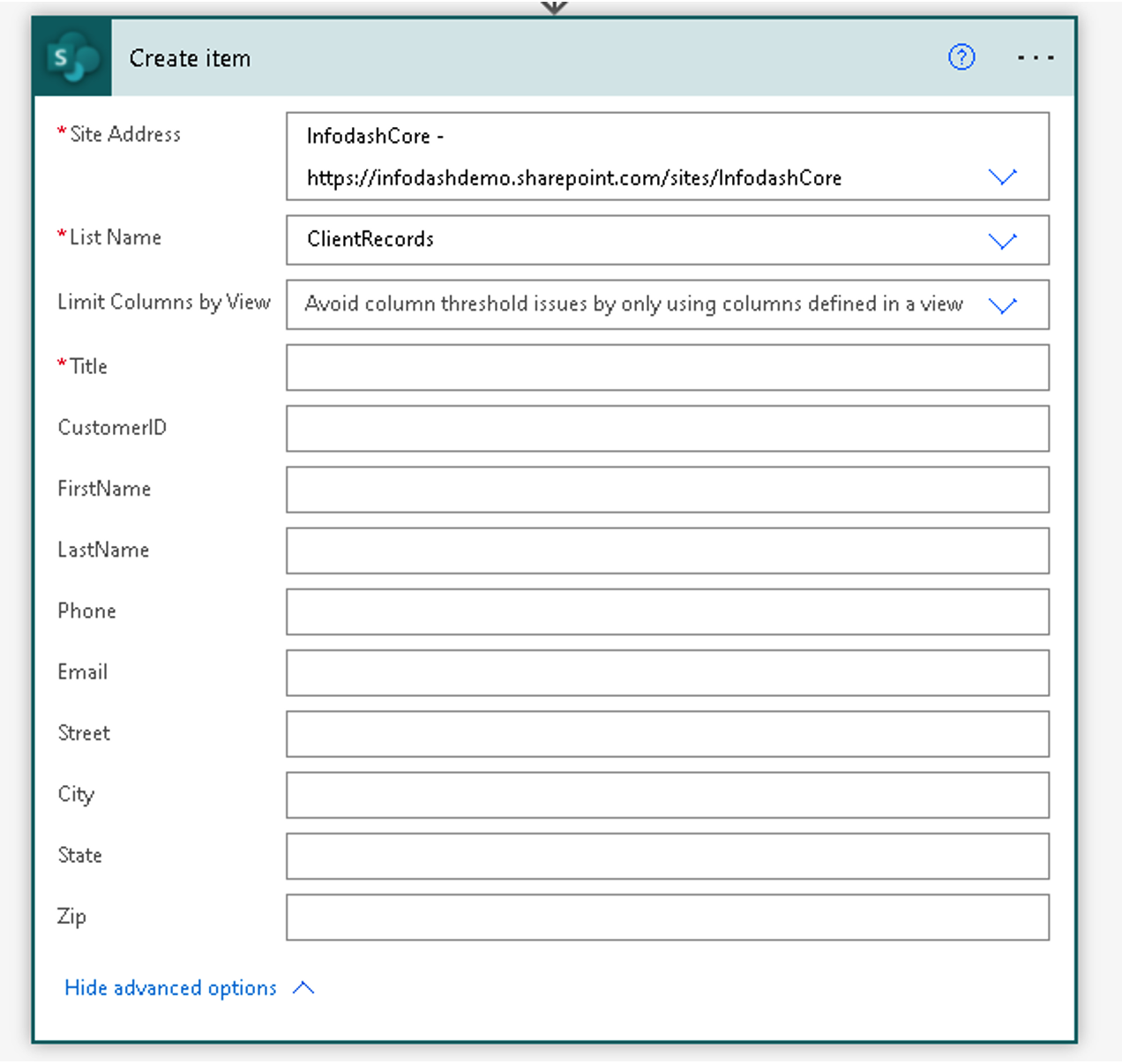The width and height of the screenshot is (1122, 1064).
Task: Select the ClientRecords list name value
Action: click(x=370, y=239)
